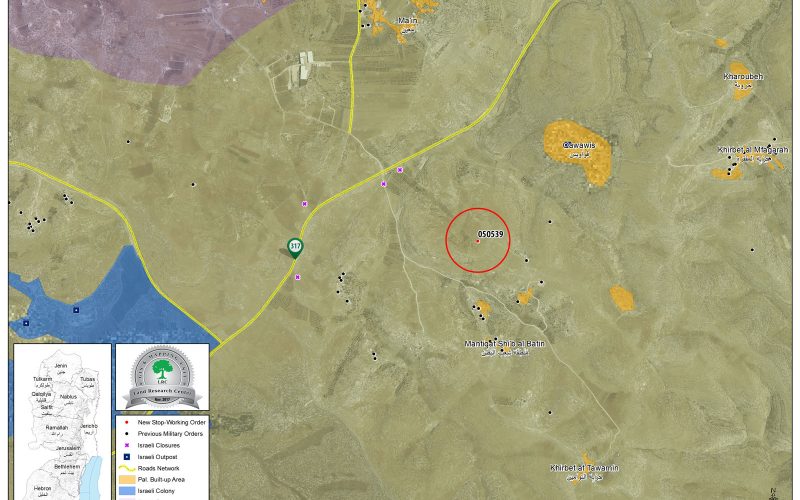
Task: Click the Roads Network legend label
Action: pos(158,468)
